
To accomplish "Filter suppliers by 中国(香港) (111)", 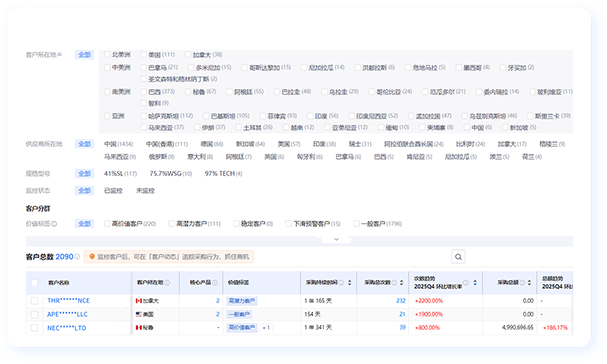I will 167,144.
